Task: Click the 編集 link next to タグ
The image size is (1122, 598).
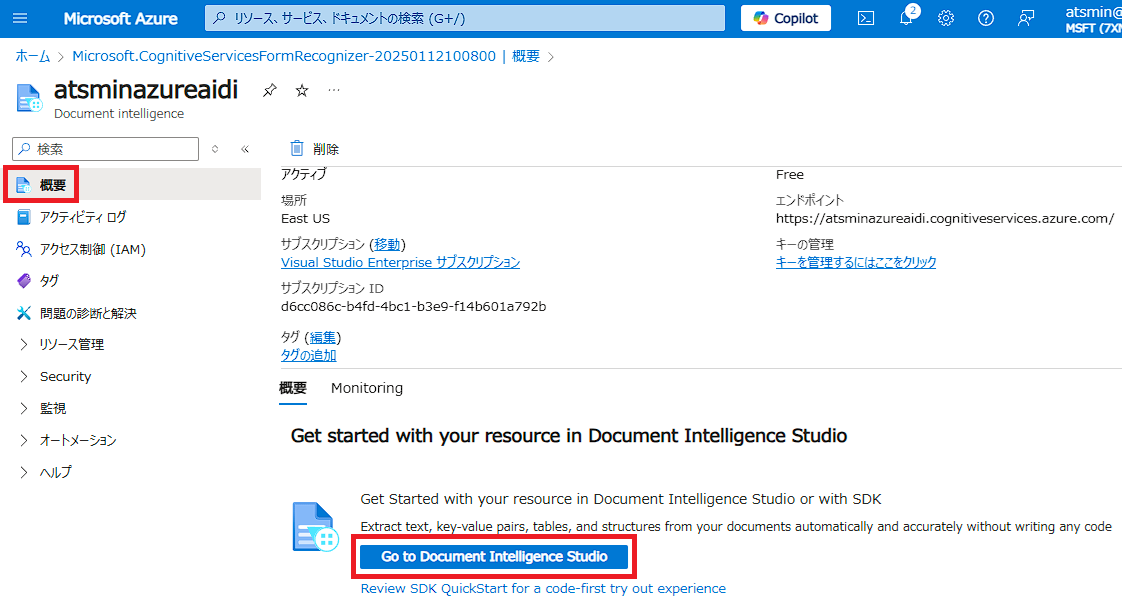Action: [x=323, y=337]
